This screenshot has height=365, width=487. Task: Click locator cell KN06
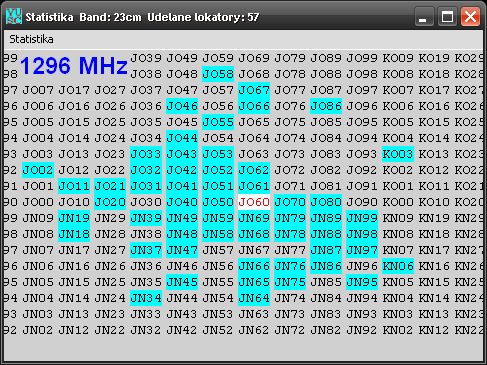(x=398, y=266)
